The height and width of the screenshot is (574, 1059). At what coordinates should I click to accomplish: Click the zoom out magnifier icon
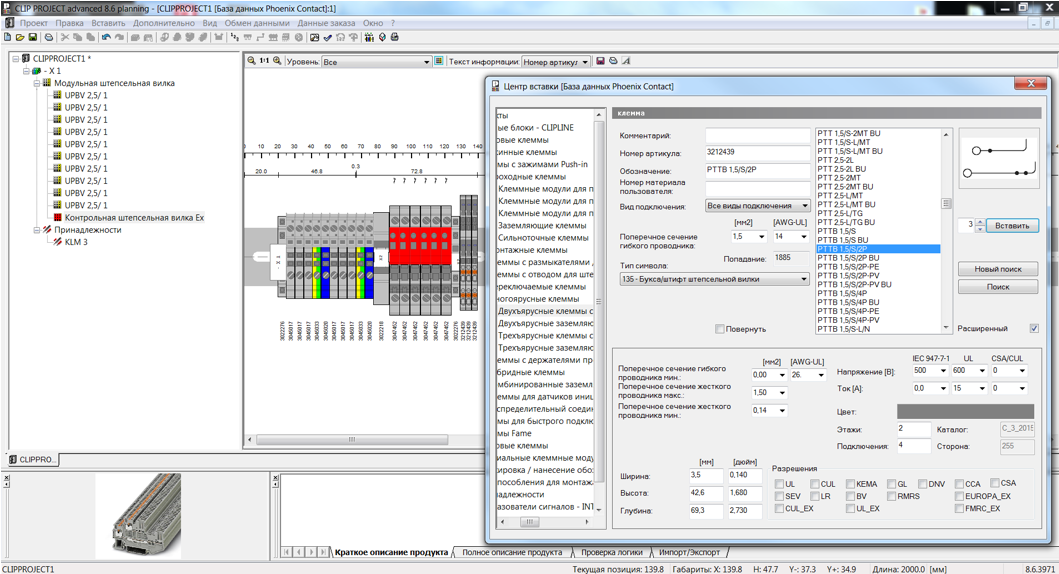pyautogui.click(x=251, y=61)
